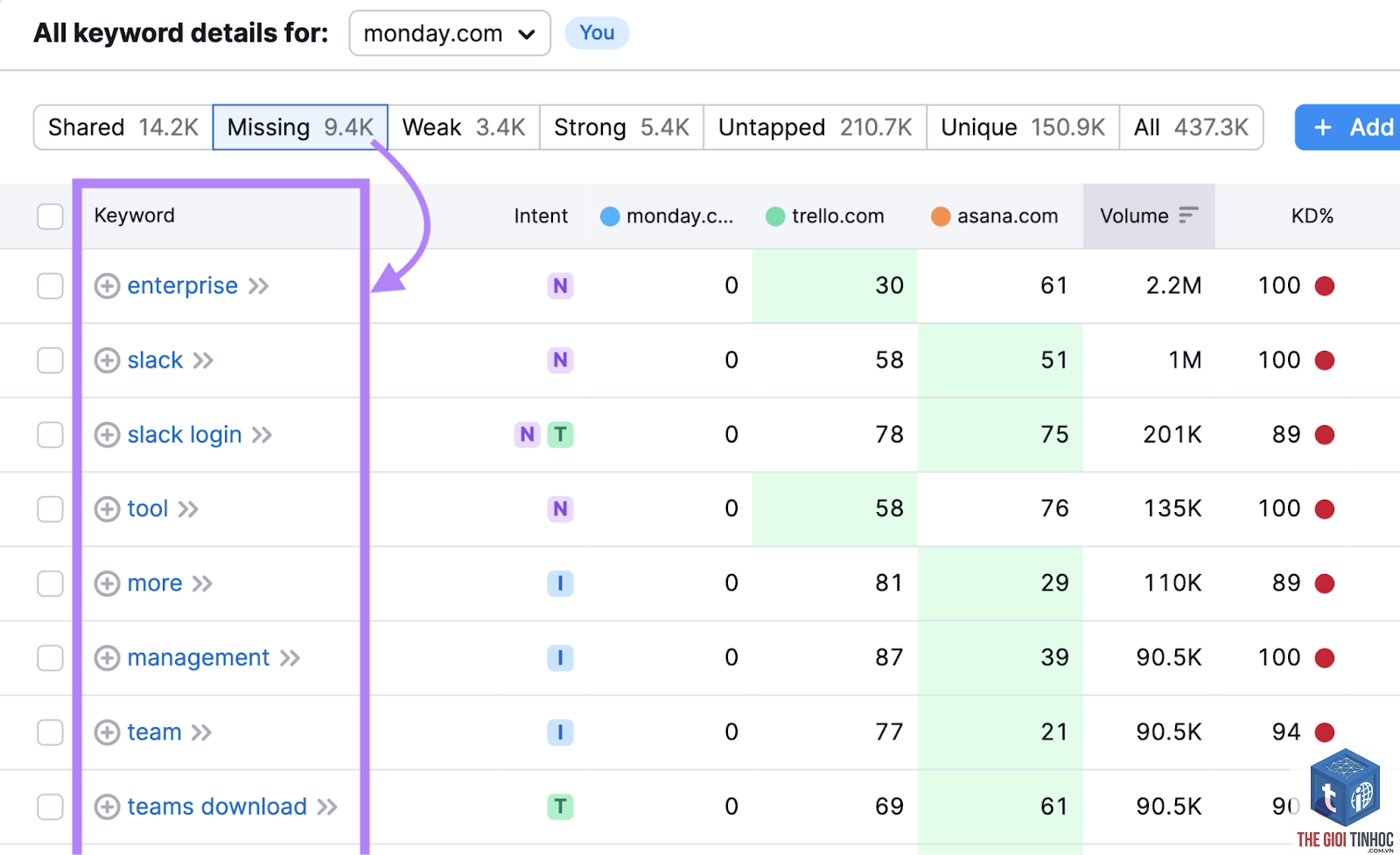Expand the double chevron next to management
1400x855 pixels.
(x=290, y=658)
